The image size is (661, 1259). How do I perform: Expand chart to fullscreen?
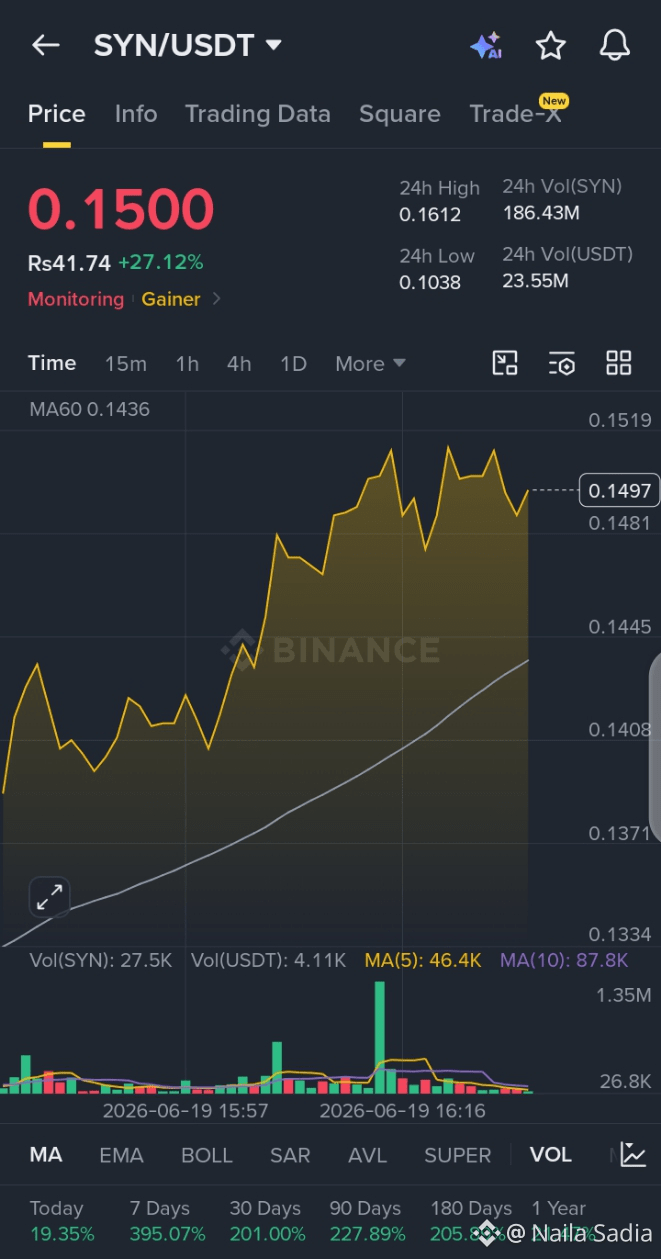[x=49, y=897]
